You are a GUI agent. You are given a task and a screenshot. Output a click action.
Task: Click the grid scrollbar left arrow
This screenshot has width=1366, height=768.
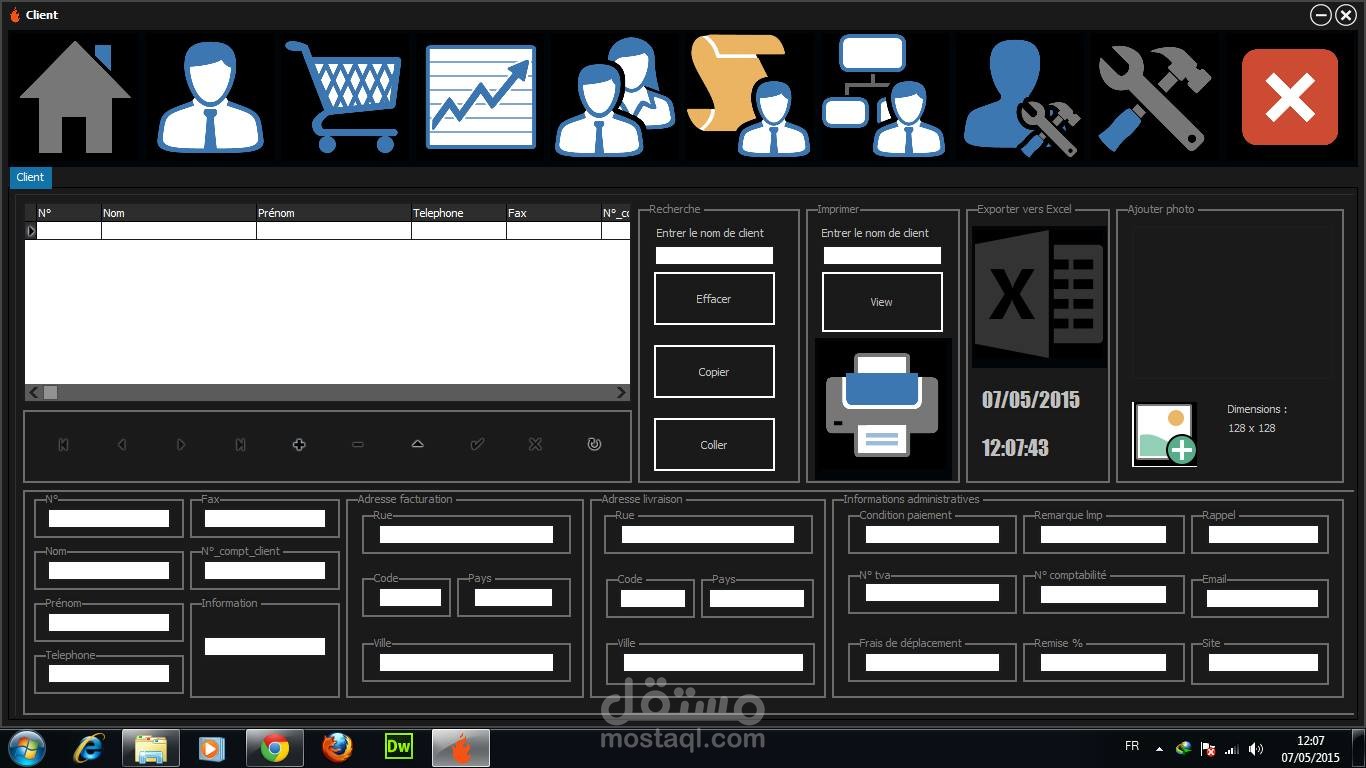pyautogui.click(x=34, y=393)
